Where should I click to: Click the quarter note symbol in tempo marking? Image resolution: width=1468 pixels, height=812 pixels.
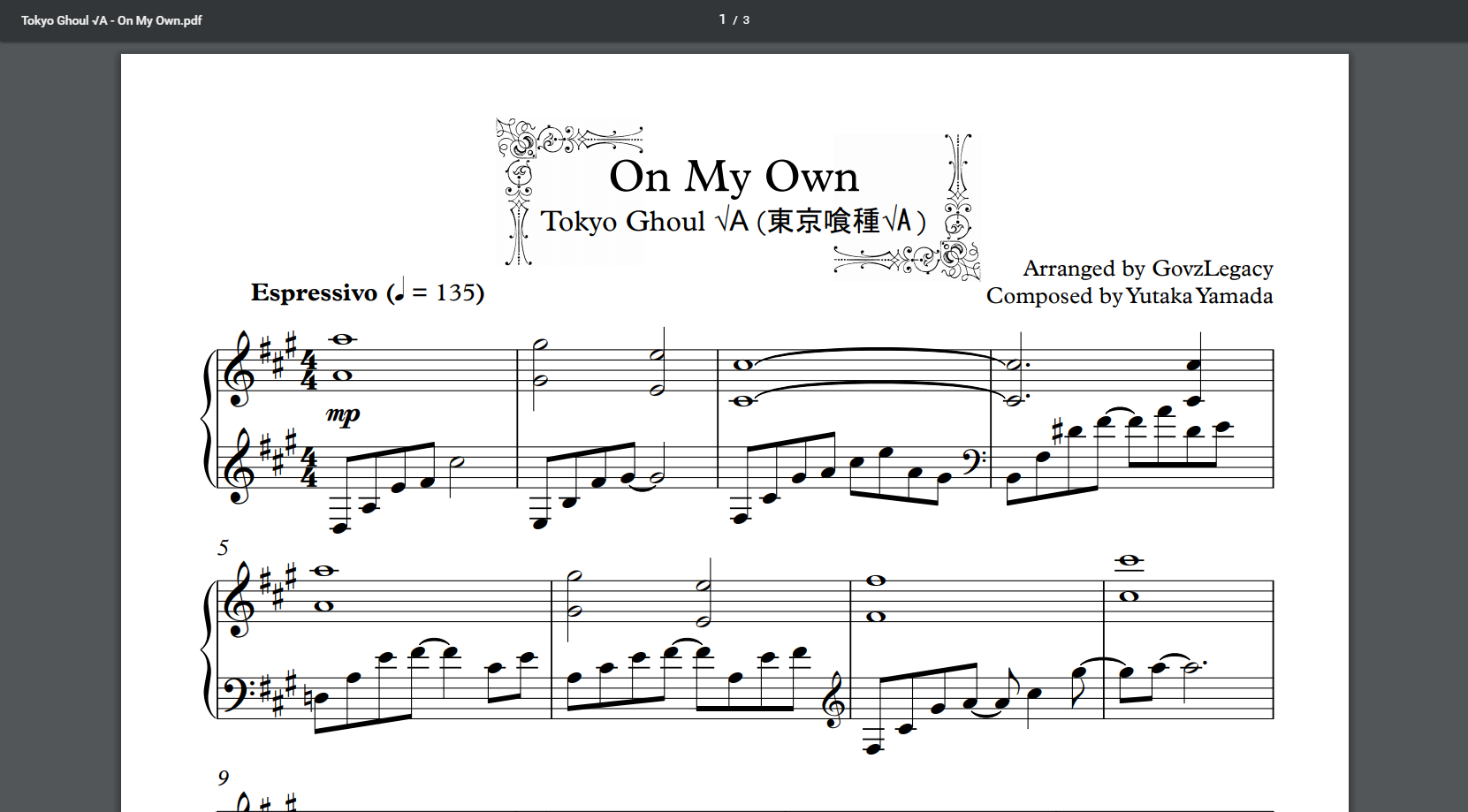(399, 289)
